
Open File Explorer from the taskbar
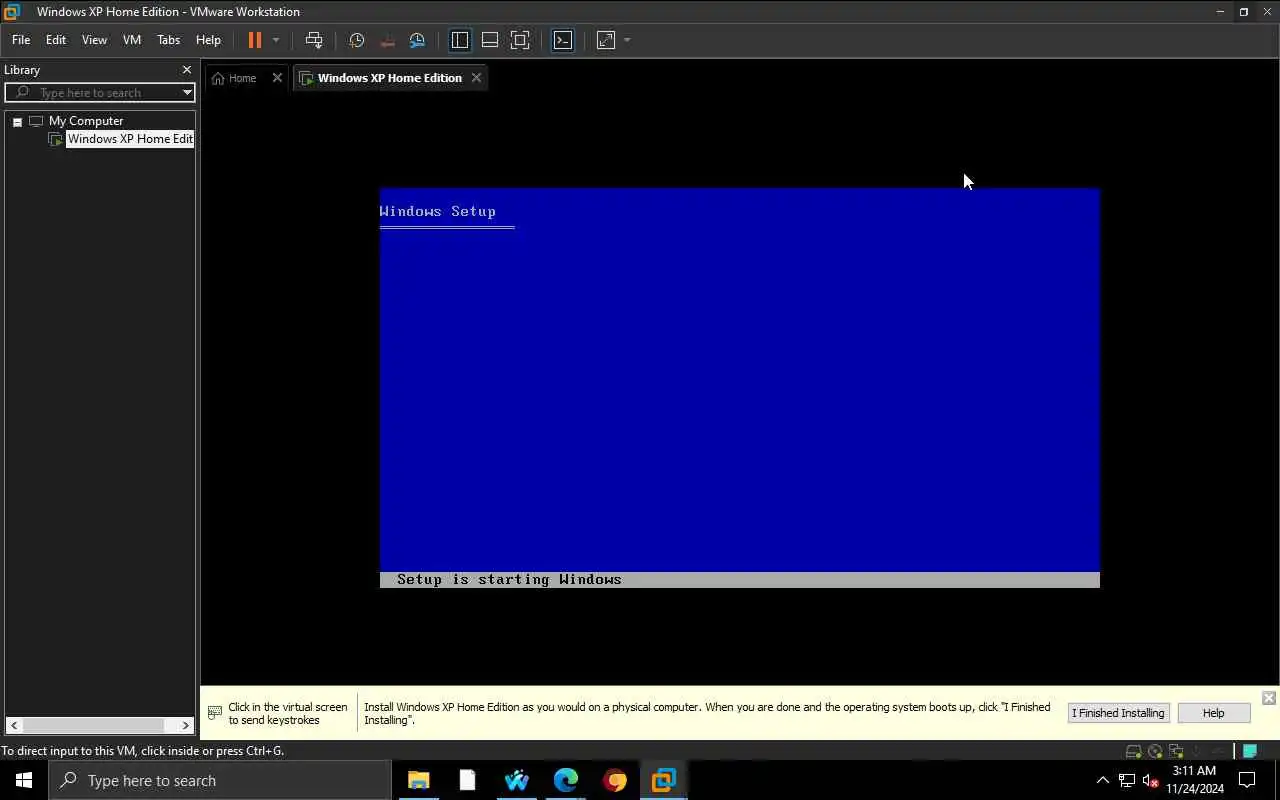coord(419,780)
